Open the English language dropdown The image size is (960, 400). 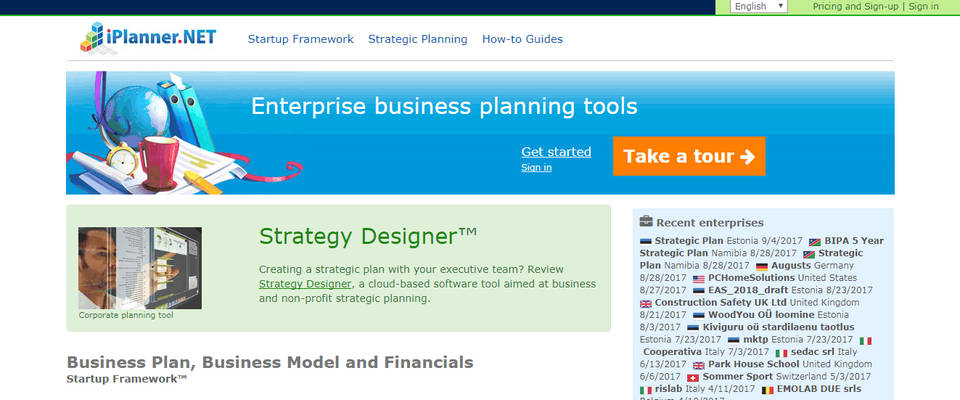759,6
